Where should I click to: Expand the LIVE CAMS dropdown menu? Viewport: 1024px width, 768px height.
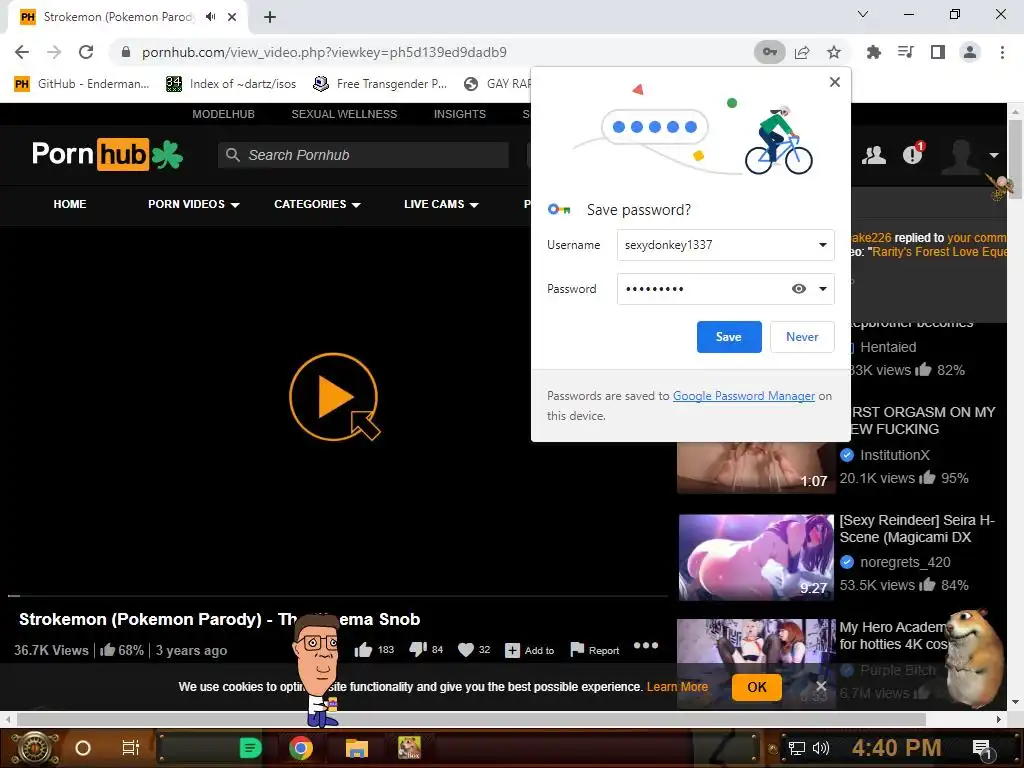click(441, 204)
